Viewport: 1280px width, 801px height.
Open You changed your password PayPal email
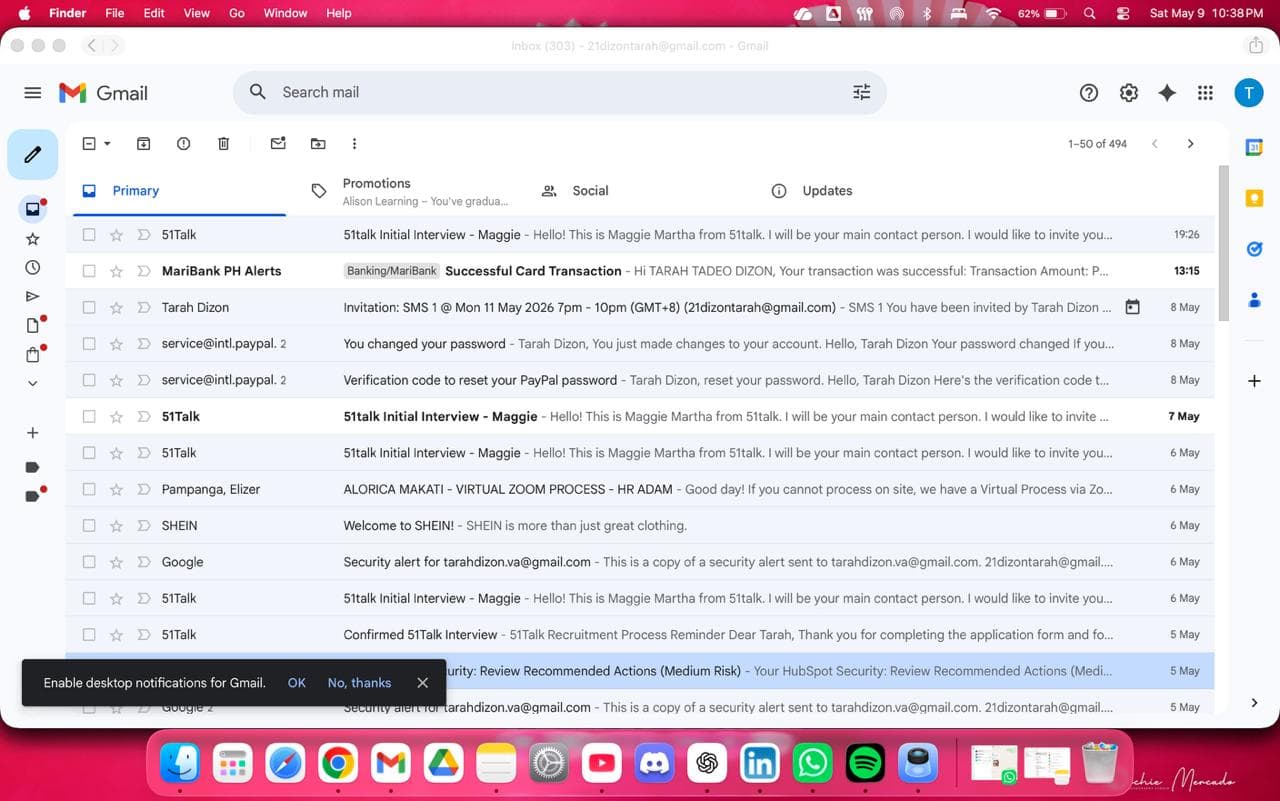[x=640, y=344]
